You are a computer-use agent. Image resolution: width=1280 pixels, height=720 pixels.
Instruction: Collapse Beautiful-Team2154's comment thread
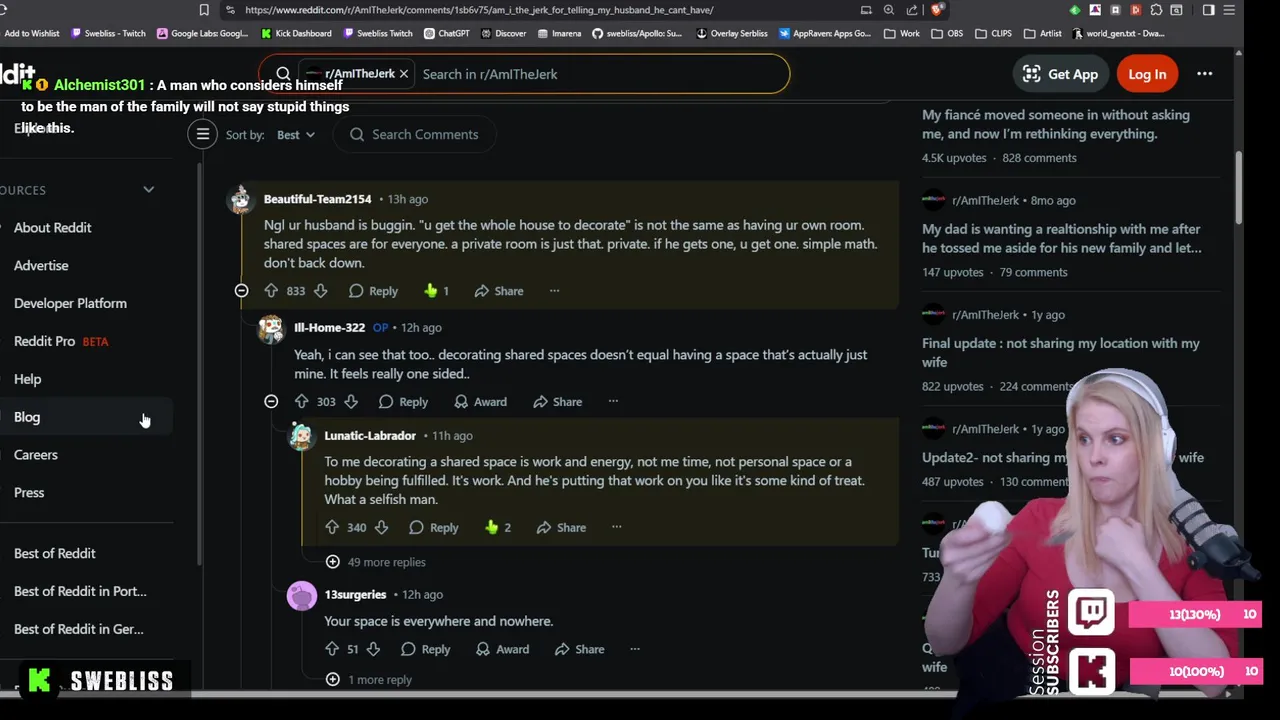241,291
